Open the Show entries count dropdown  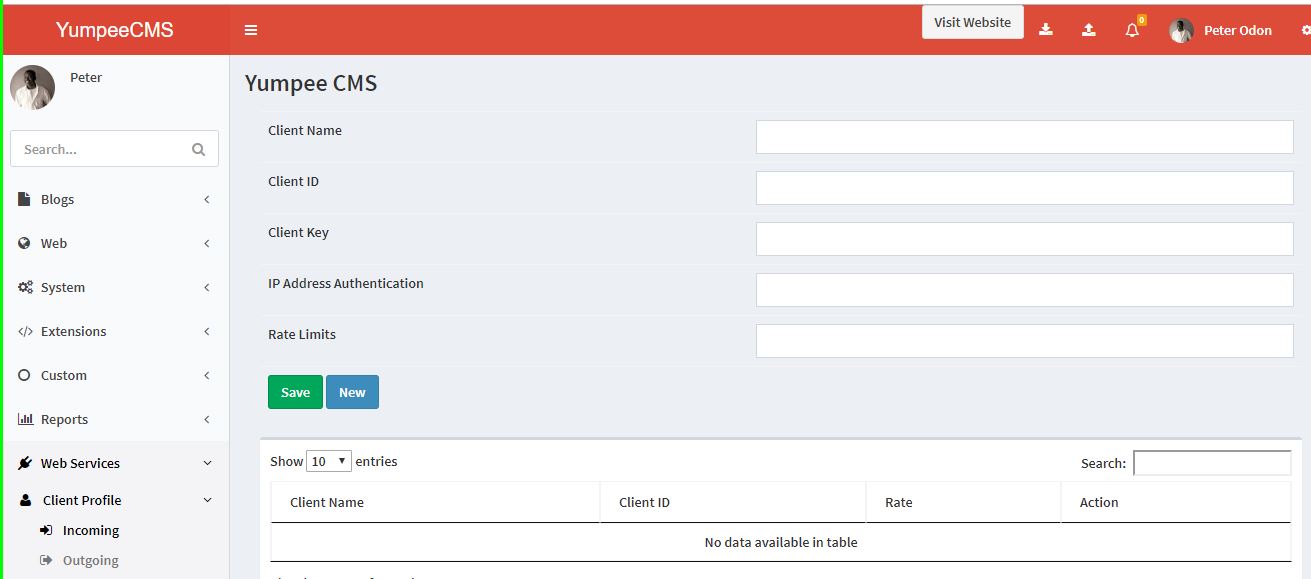coord(329,461)
